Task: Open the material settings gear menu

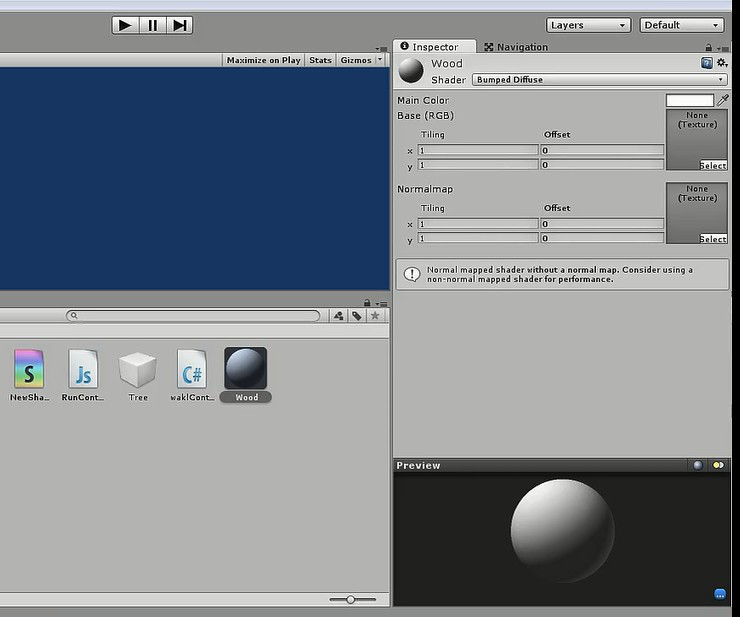Action: click(x=721, y=63)
